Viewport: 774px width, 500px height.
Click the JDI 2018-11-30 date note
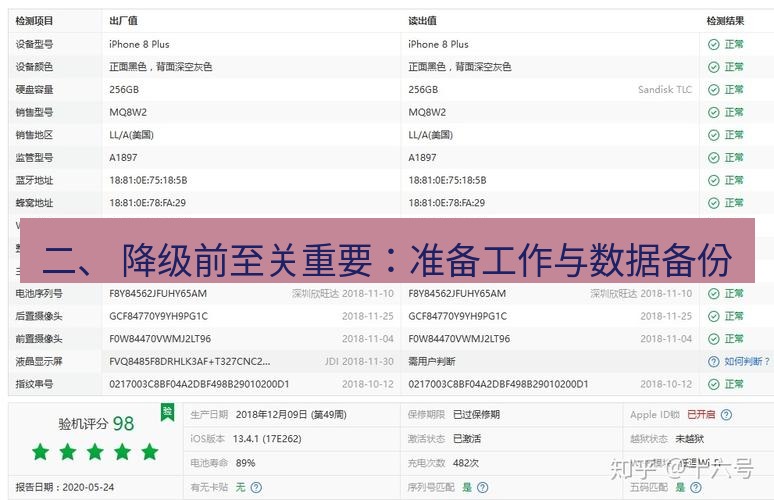pyautogui.click(x=359, y=362)
